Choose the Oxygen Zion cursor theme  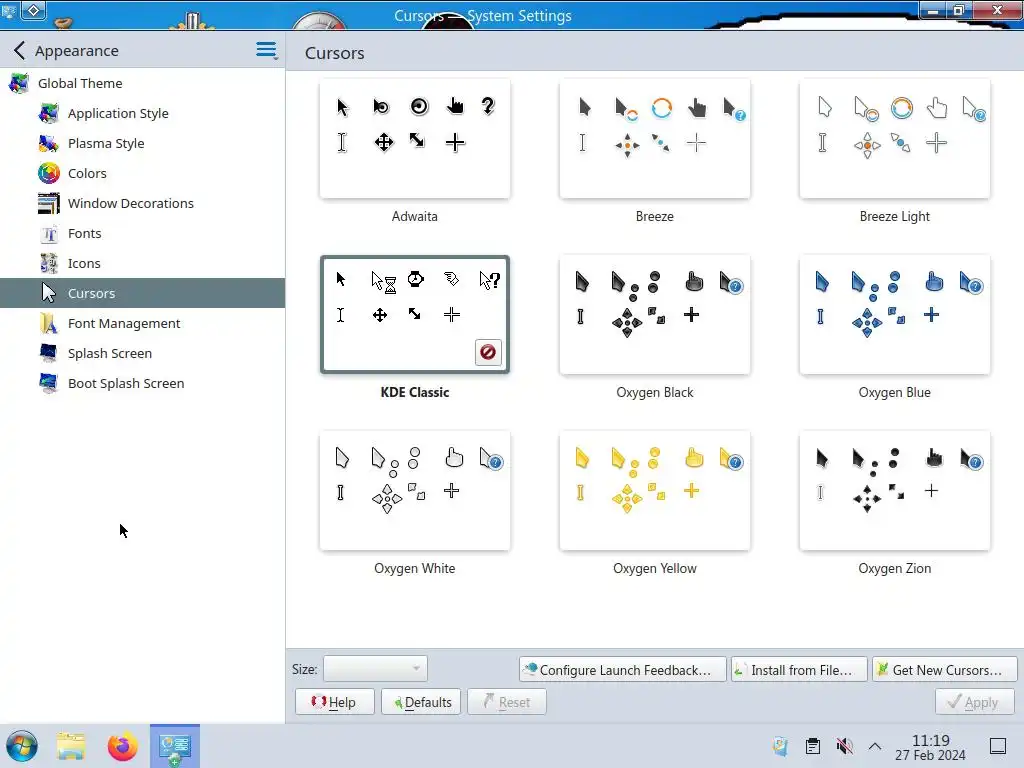(x=895, y=490)
